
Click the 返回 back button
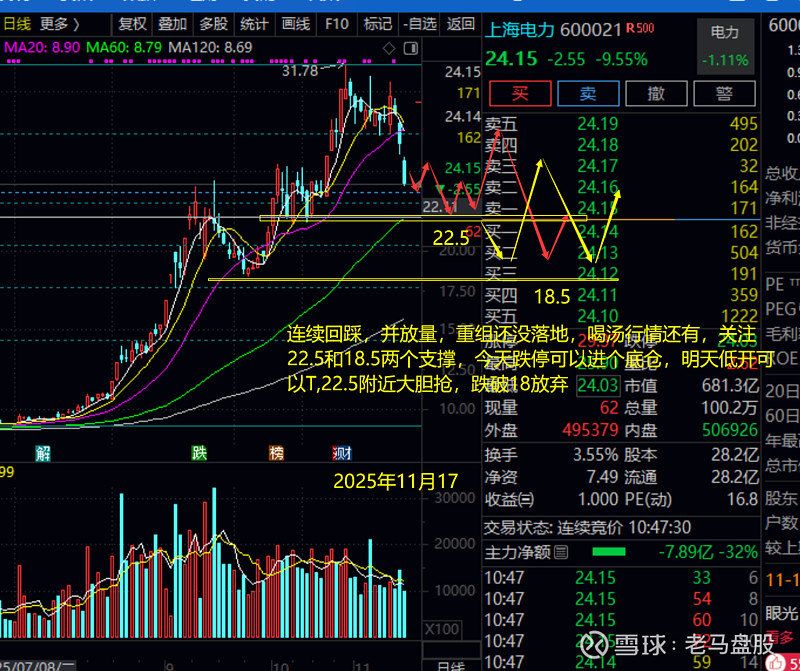[461, 24]
